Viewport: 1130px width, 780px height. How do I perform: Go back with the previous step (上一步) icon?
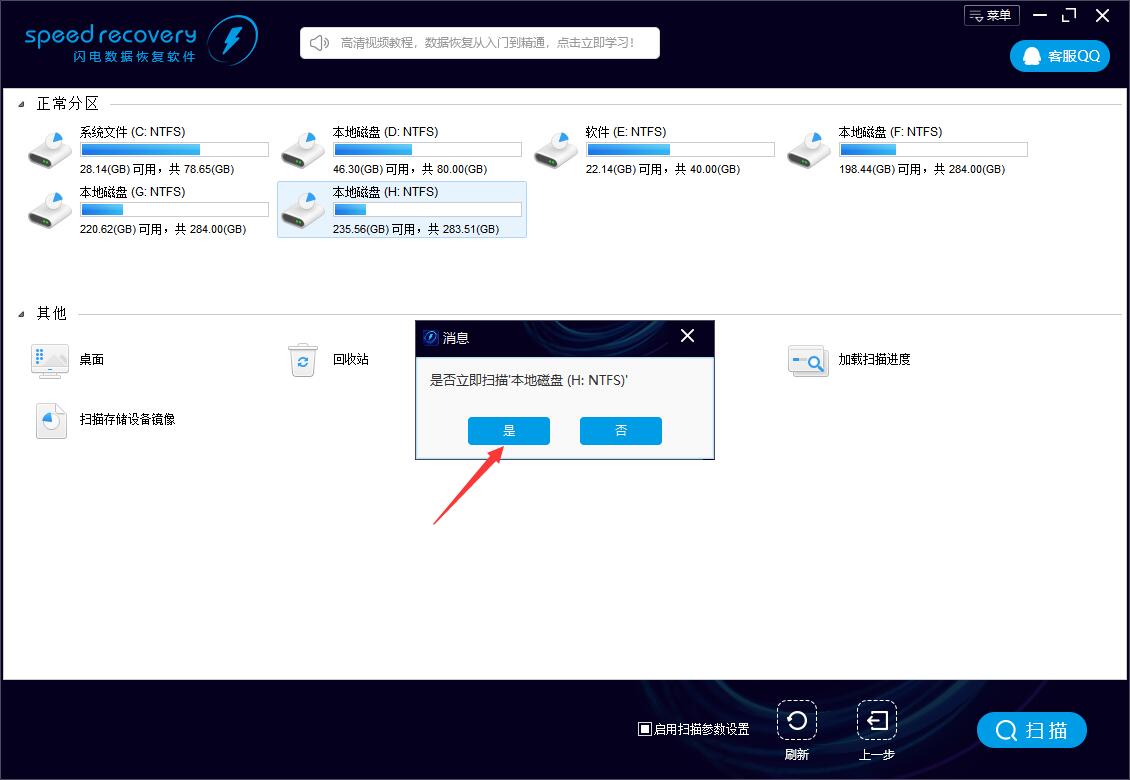pyautogui.click(x=876, y=721)
